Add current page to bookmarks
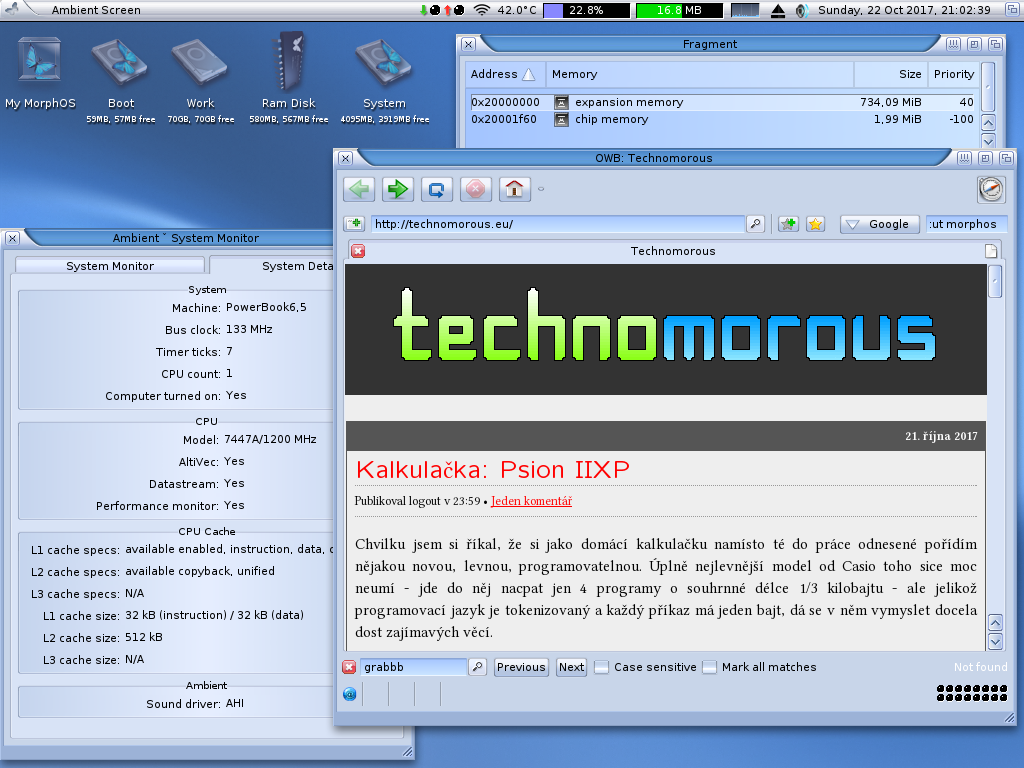1024x768 pixels. [x=788, y=224]
